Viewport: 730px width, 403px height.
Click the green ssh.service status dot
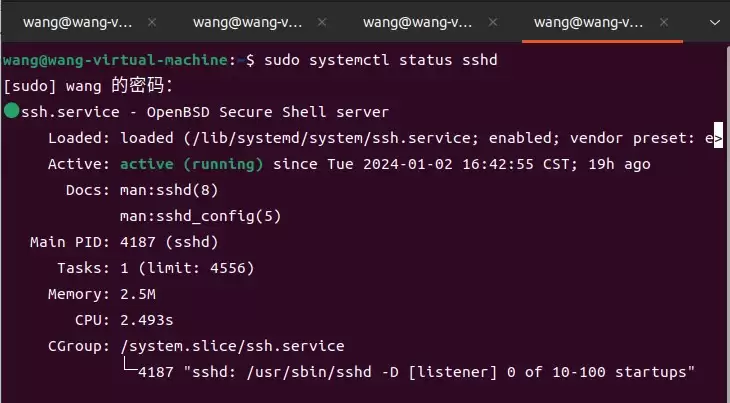click(x=12, y=111)
